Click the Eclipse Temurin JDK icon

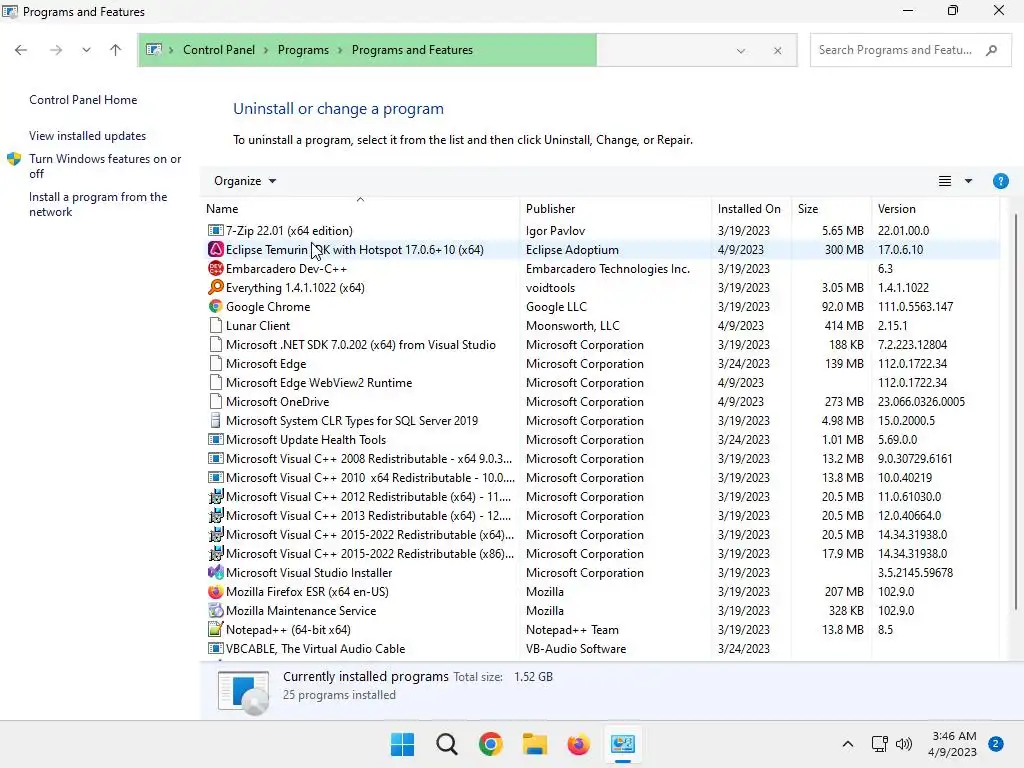point(215,249)
